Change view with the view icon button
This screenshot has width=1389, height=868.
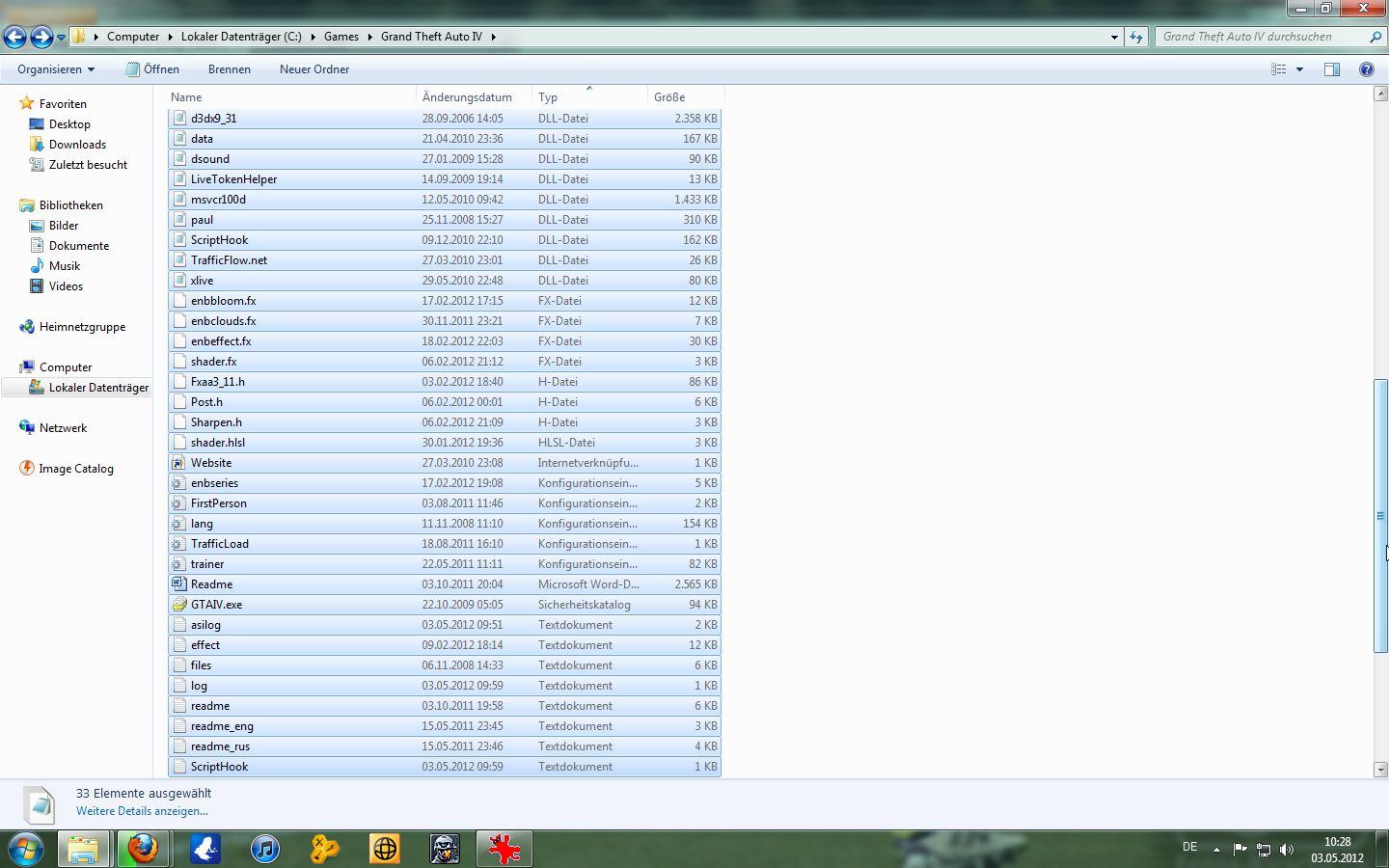click(1279, 69)
